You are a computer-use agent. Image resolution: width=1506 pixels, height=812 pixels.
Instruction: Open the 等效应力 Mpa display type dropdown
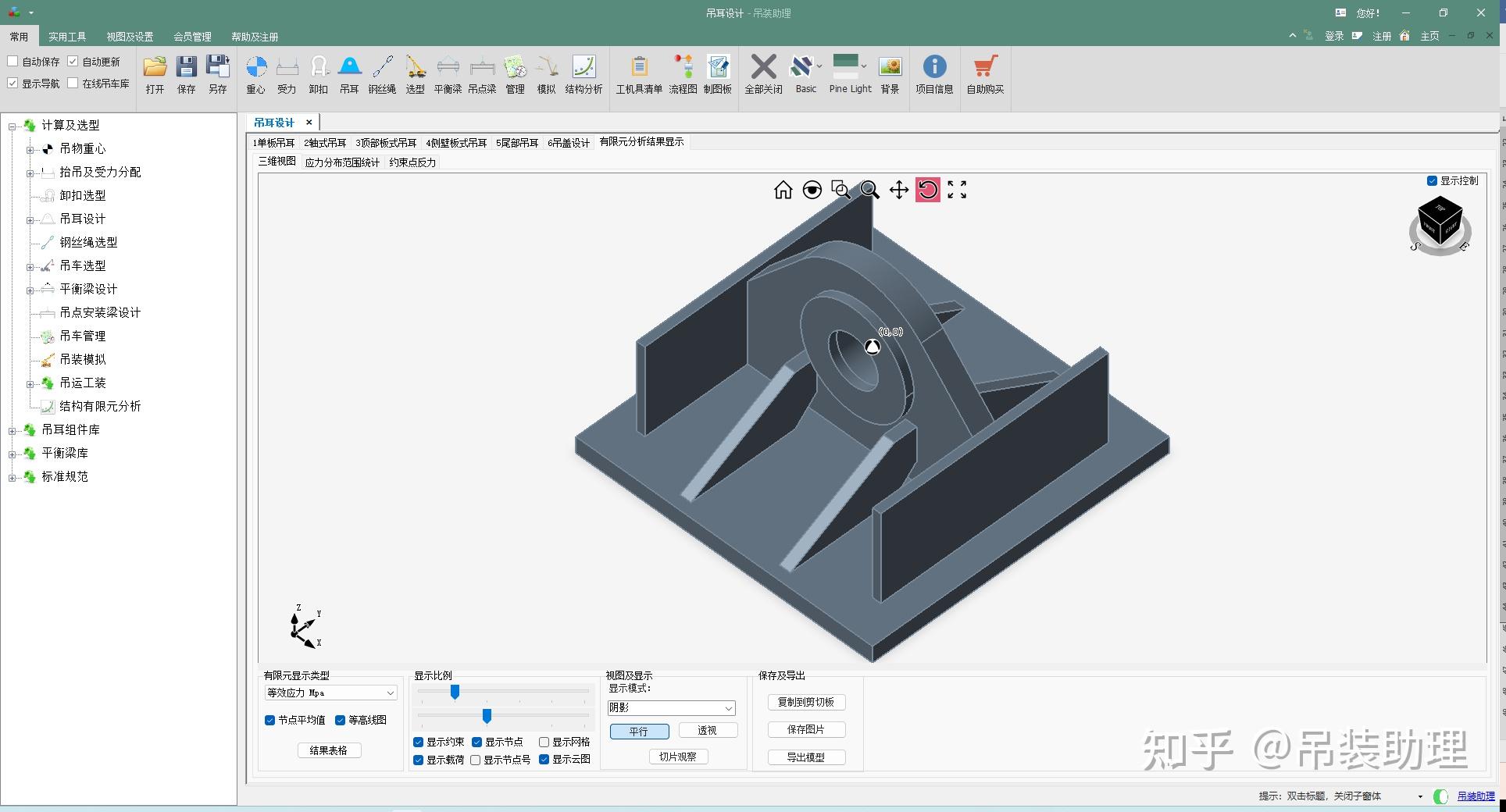(x=330, y=693)
